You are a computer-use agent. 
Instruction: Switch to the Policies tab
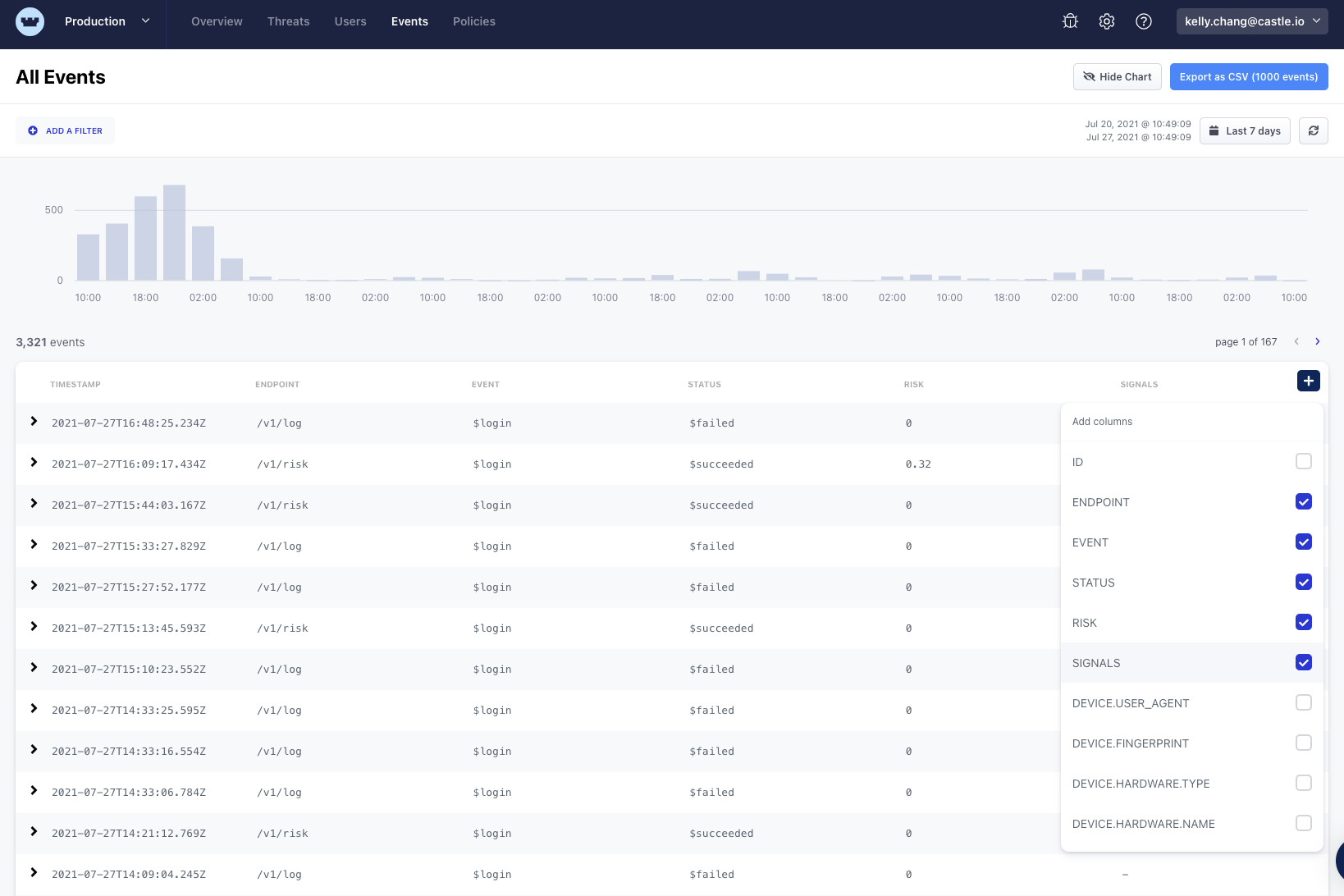coord(474,21)
